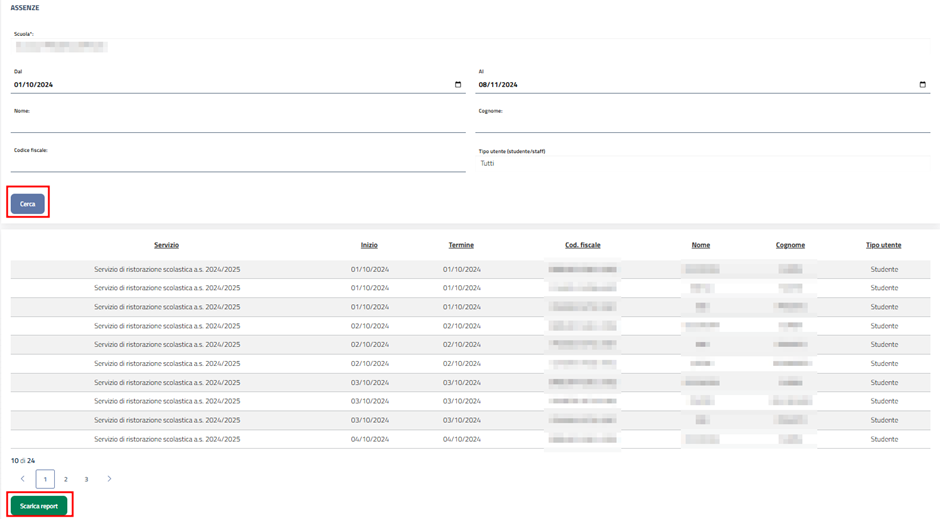Go to next page arrow in pagination

coord(109,479)
